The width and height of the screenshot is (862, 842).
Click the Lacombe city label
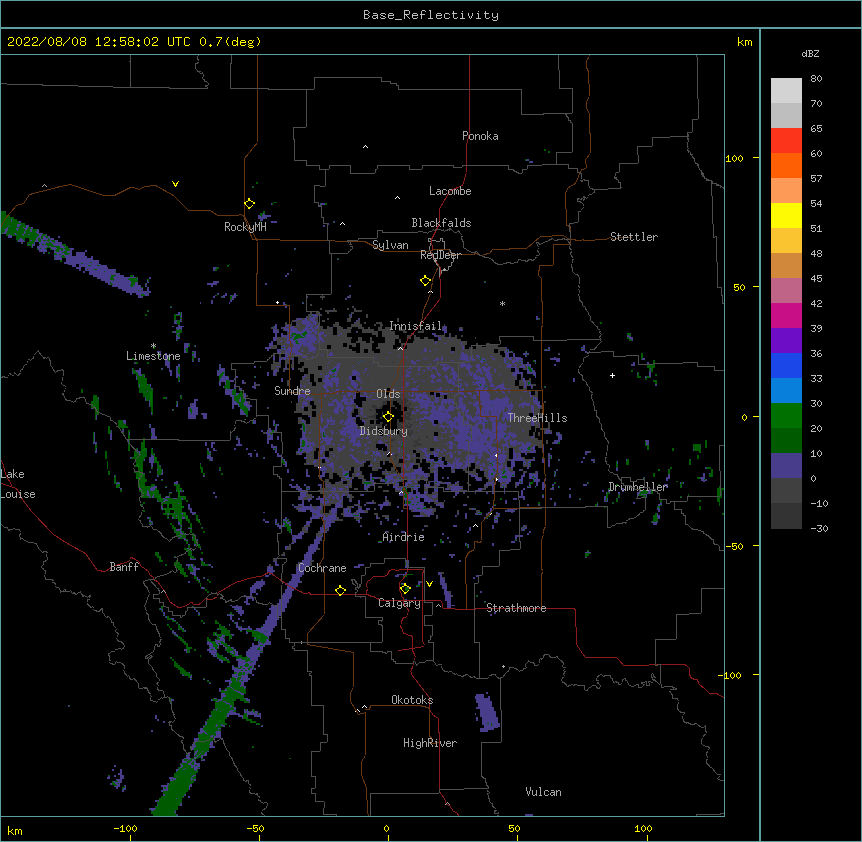[x=450, y=191]
